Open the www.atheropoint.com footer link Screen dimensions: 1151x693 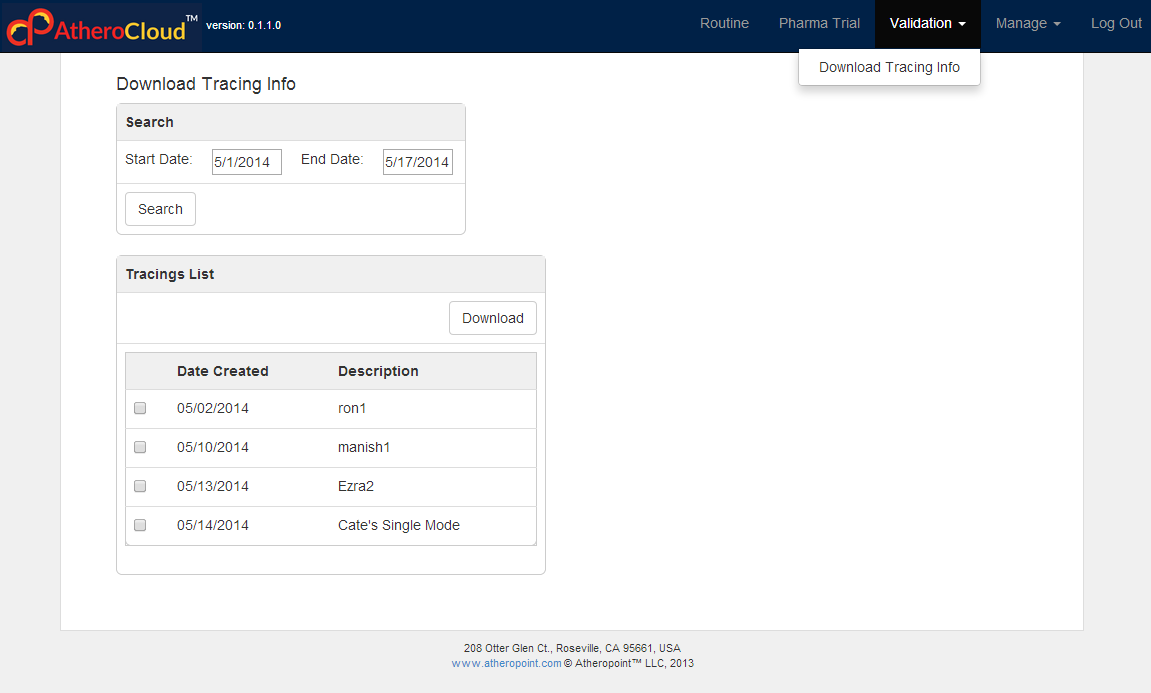(x=506, y=664)
